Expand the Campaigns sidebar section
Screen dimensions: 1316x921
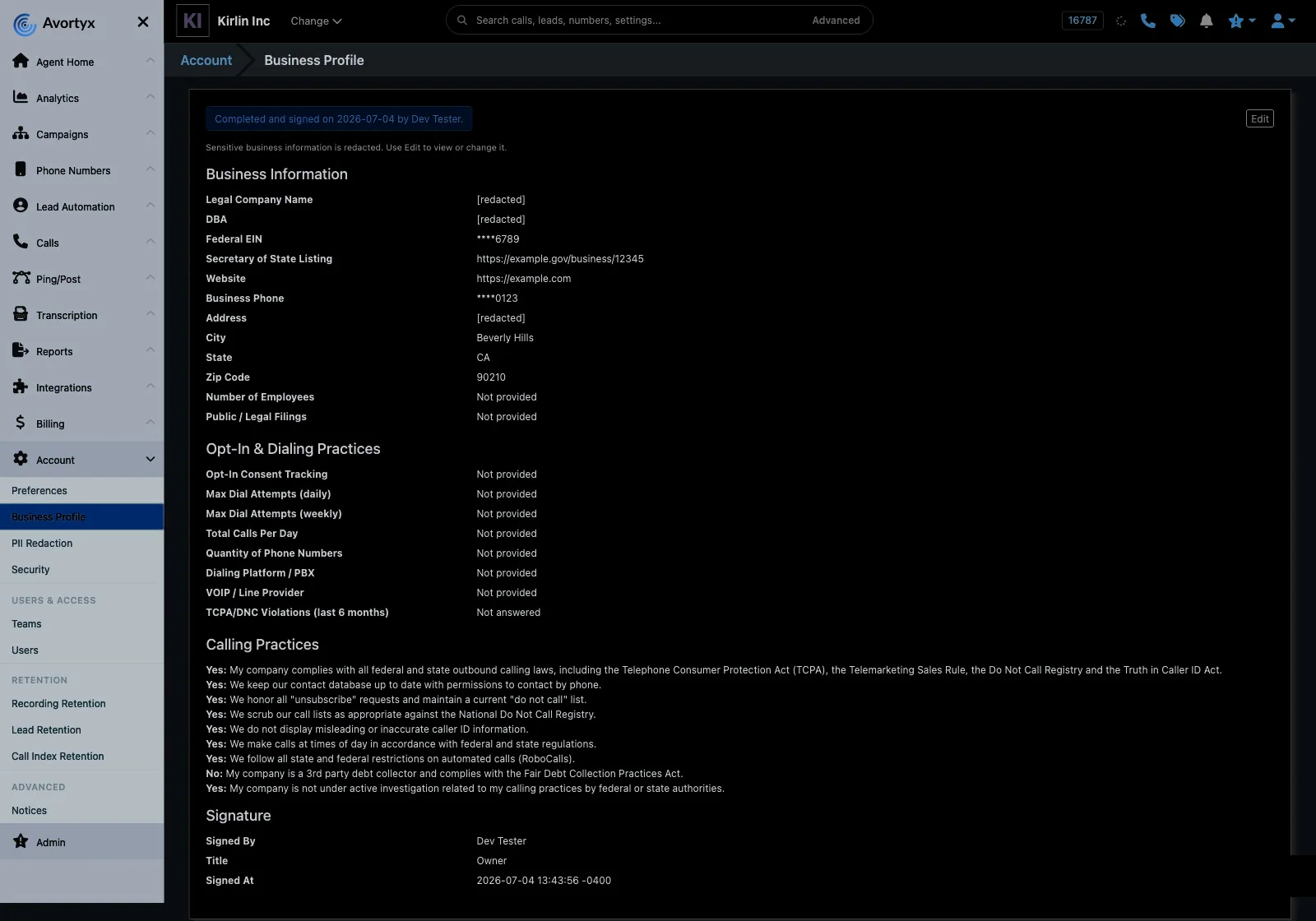point(82,134)
